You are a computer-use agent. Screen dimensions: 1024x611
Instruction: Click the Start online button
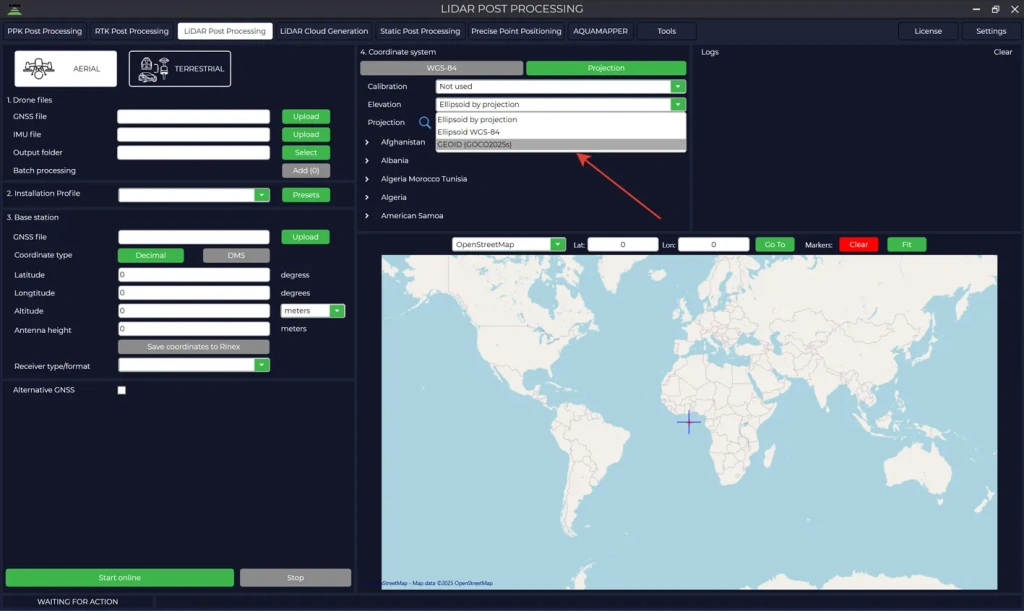click(x=118, y=577)
